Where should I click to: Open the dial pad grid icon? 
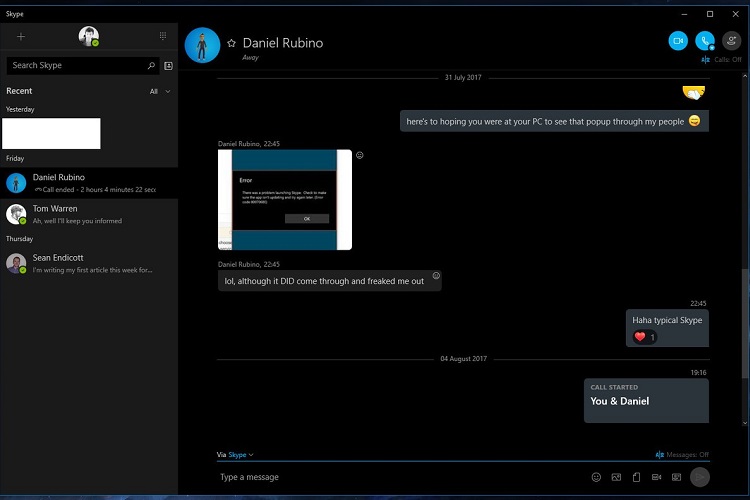coord(163,36)
